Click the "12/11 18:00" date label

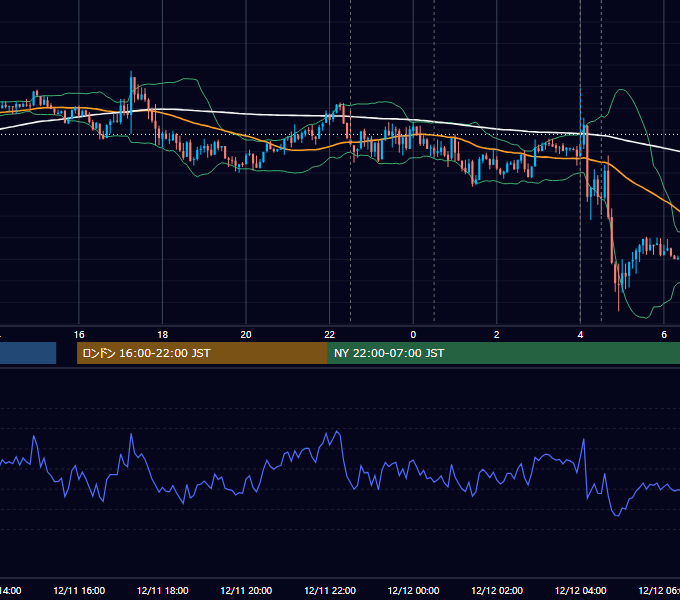(163, 590)
